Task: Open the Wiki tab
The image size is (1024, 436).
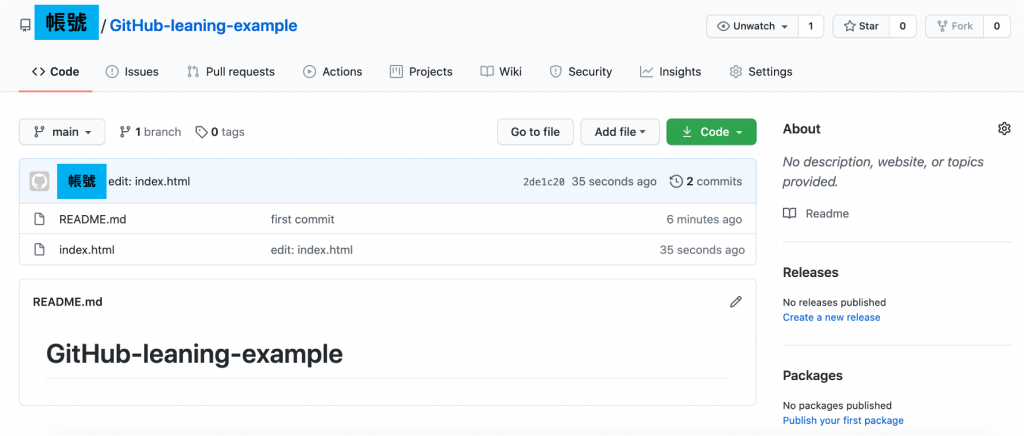Action: [x=501, y=72]
